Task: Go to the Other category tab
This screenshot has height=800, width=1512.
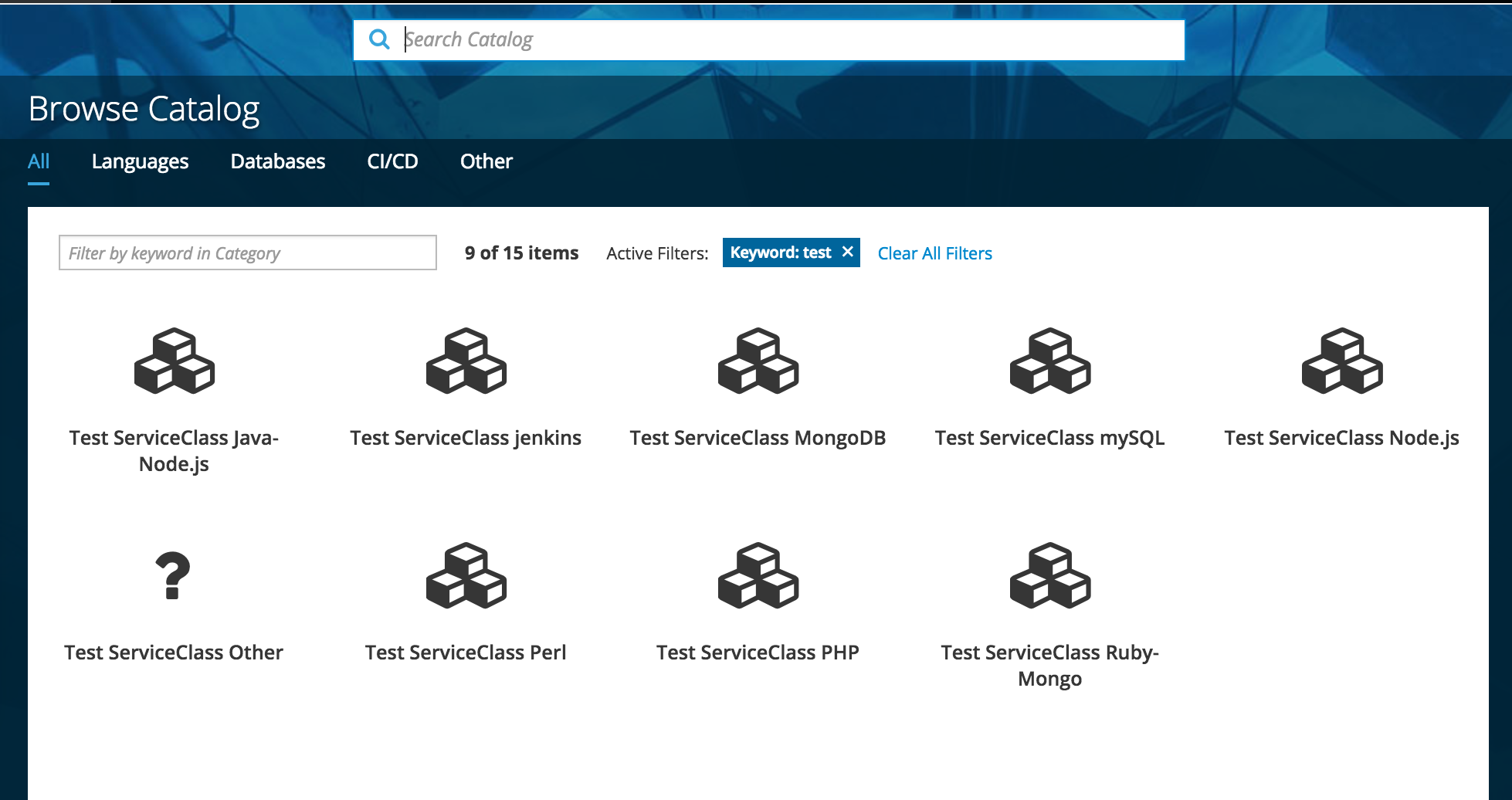Action: click(486, 161)
